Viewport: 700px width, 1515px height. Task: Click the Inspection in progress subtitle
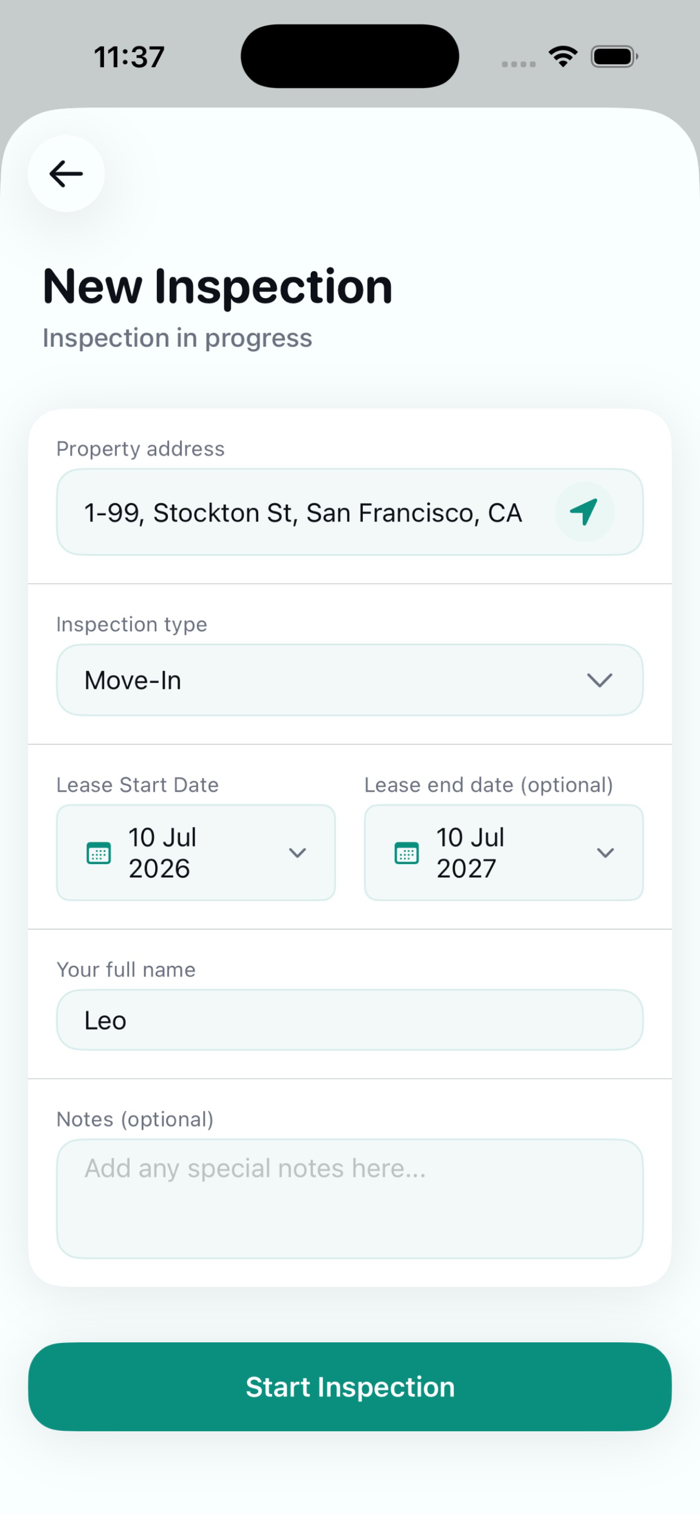pyautogui.click(x=177, y=338)
